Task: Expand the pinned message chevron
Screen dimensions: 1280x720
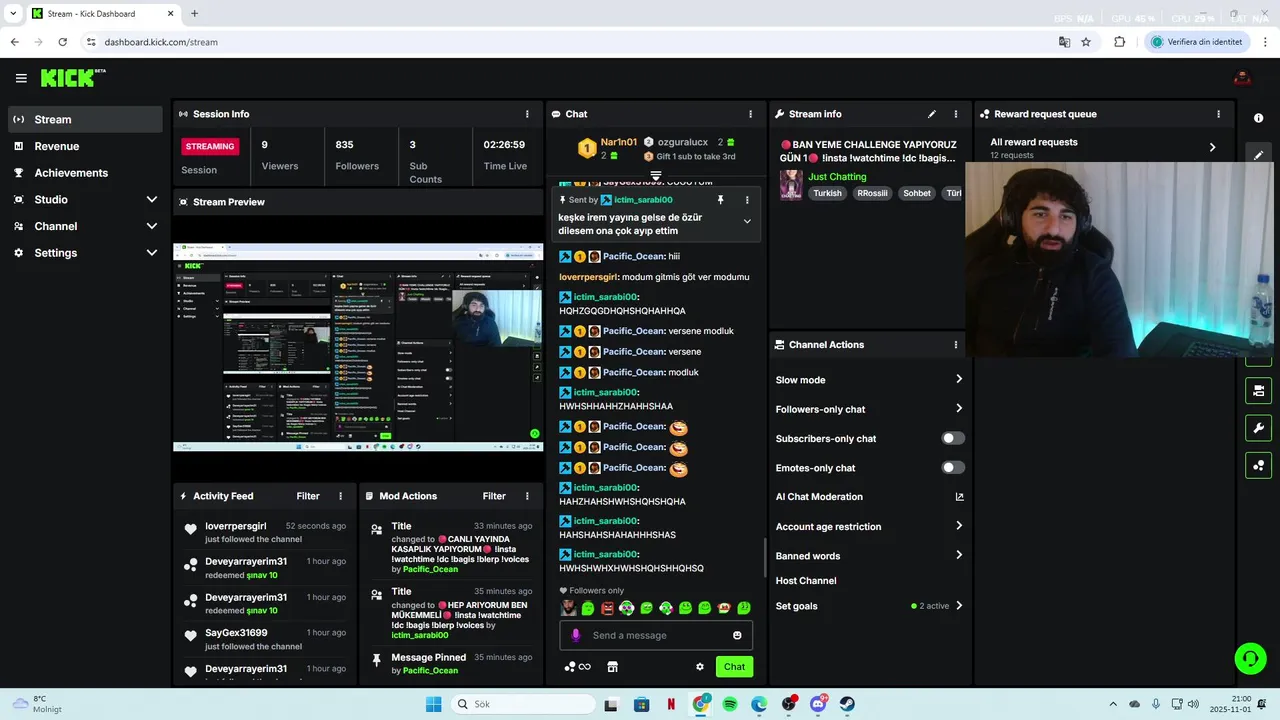Action: tap(746, 221)
